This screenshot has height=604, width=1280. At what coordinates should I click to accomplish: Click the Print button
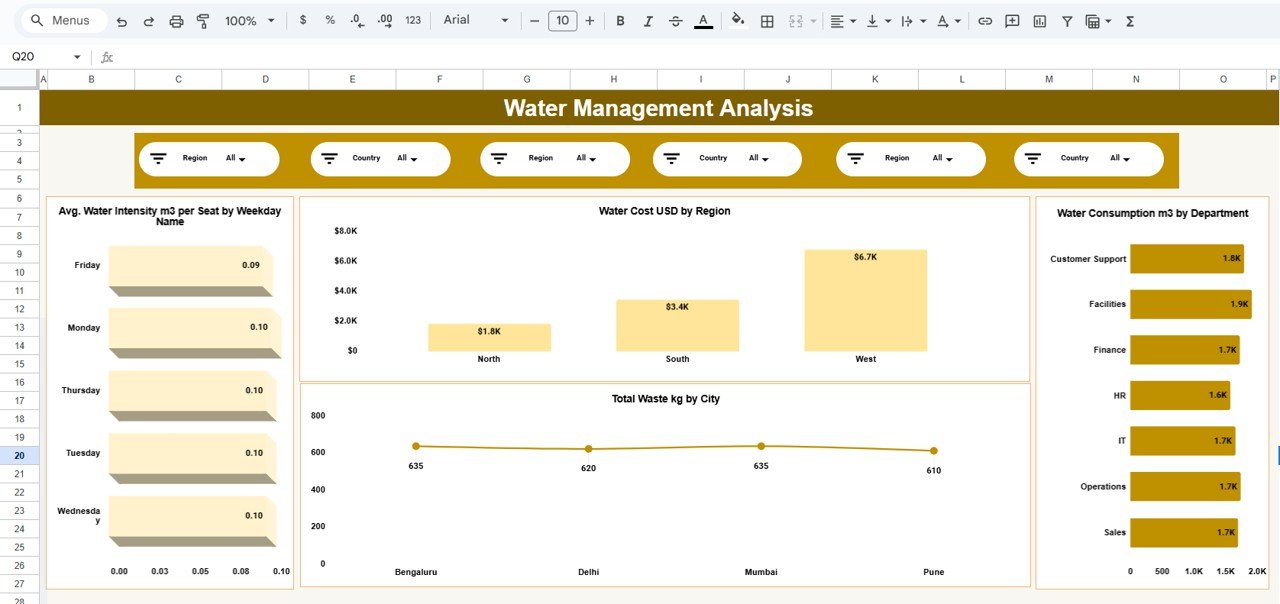pos(177,20)
